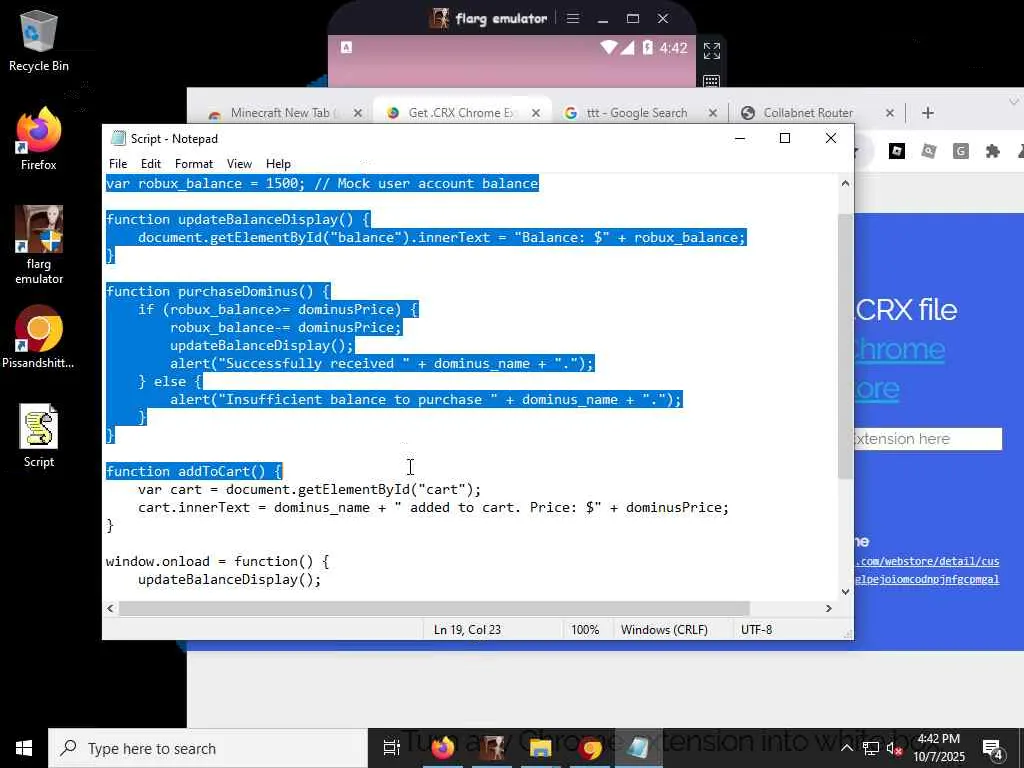Click the muted volume icon in tray

pyautogui.click(x=895, y=749)
